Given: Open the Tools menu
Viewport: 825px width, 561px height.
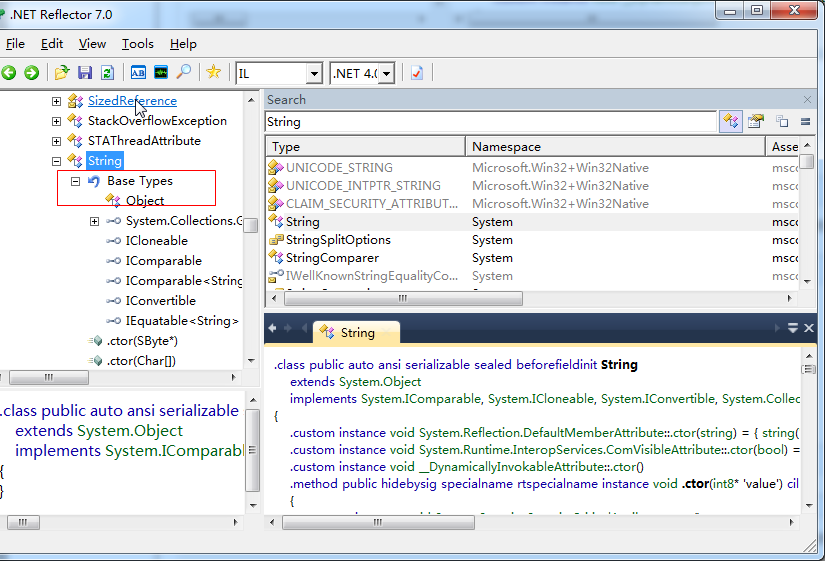Looking at the screenshot, I should tap(138, 44).
